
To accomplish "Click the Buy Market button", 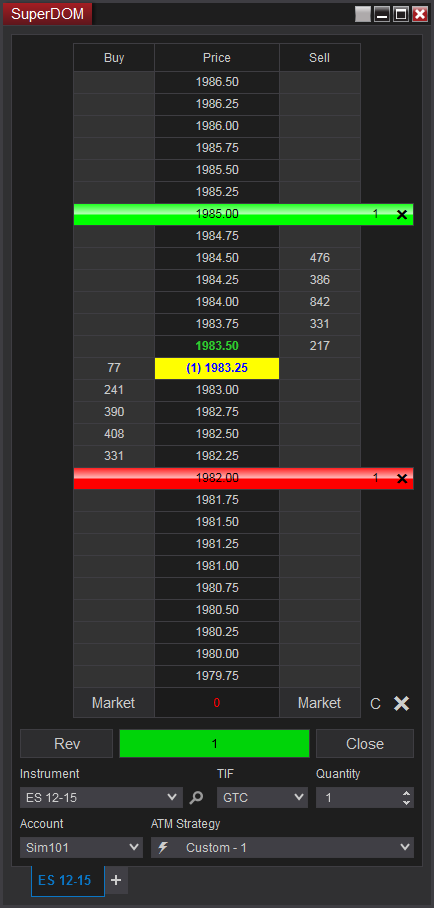I will tap(114, 703).
